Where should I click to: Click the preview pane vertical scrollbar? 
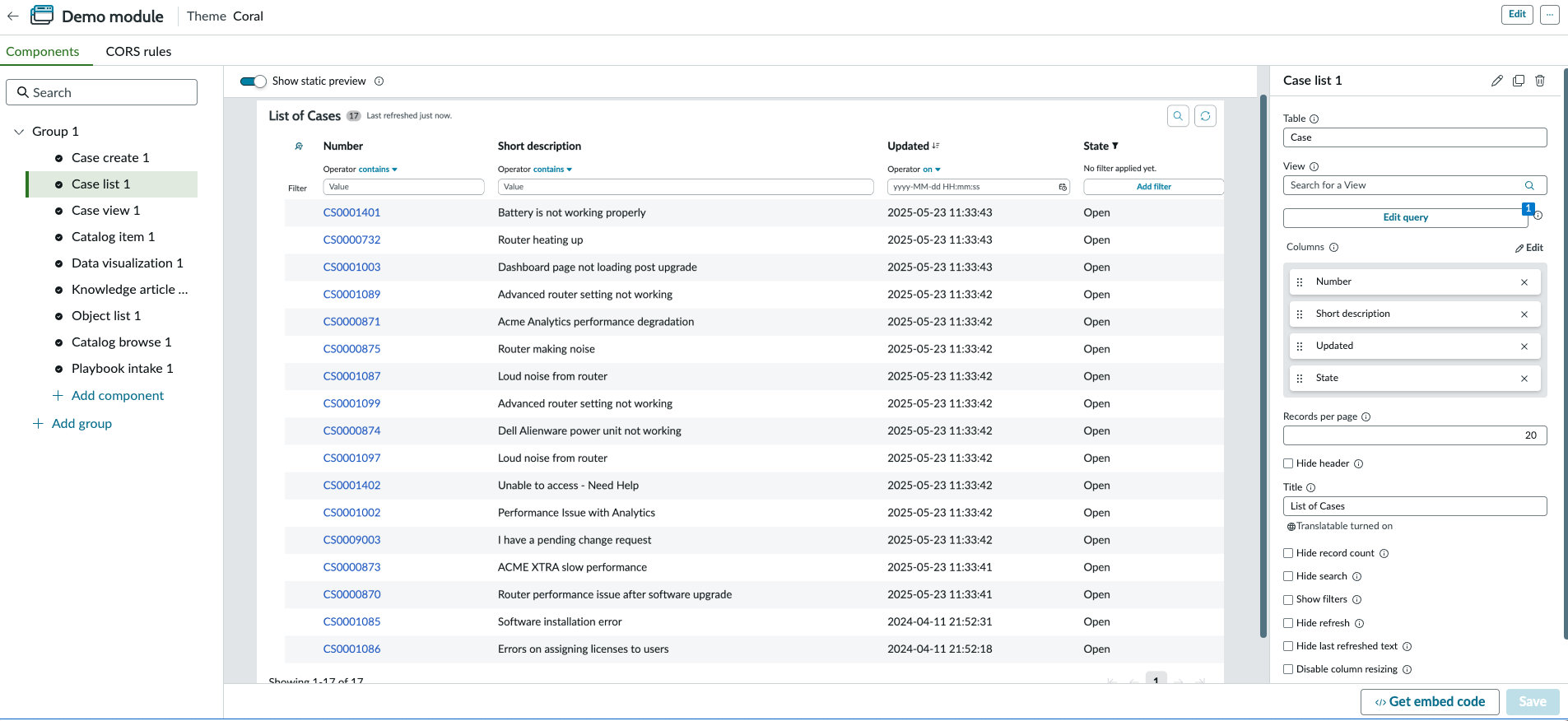[x=1263, y=365]
